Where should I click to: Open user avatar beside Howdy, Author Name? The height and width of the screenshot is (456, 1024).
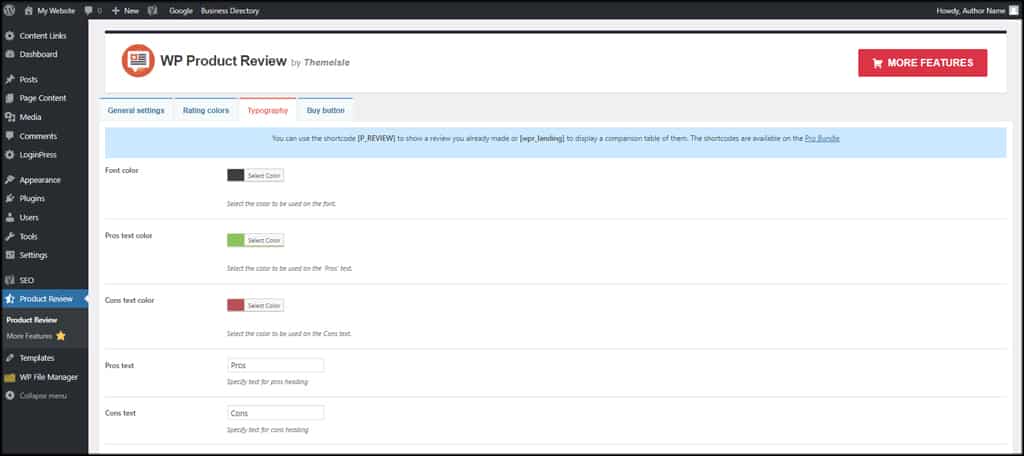tap(1014, 10)
